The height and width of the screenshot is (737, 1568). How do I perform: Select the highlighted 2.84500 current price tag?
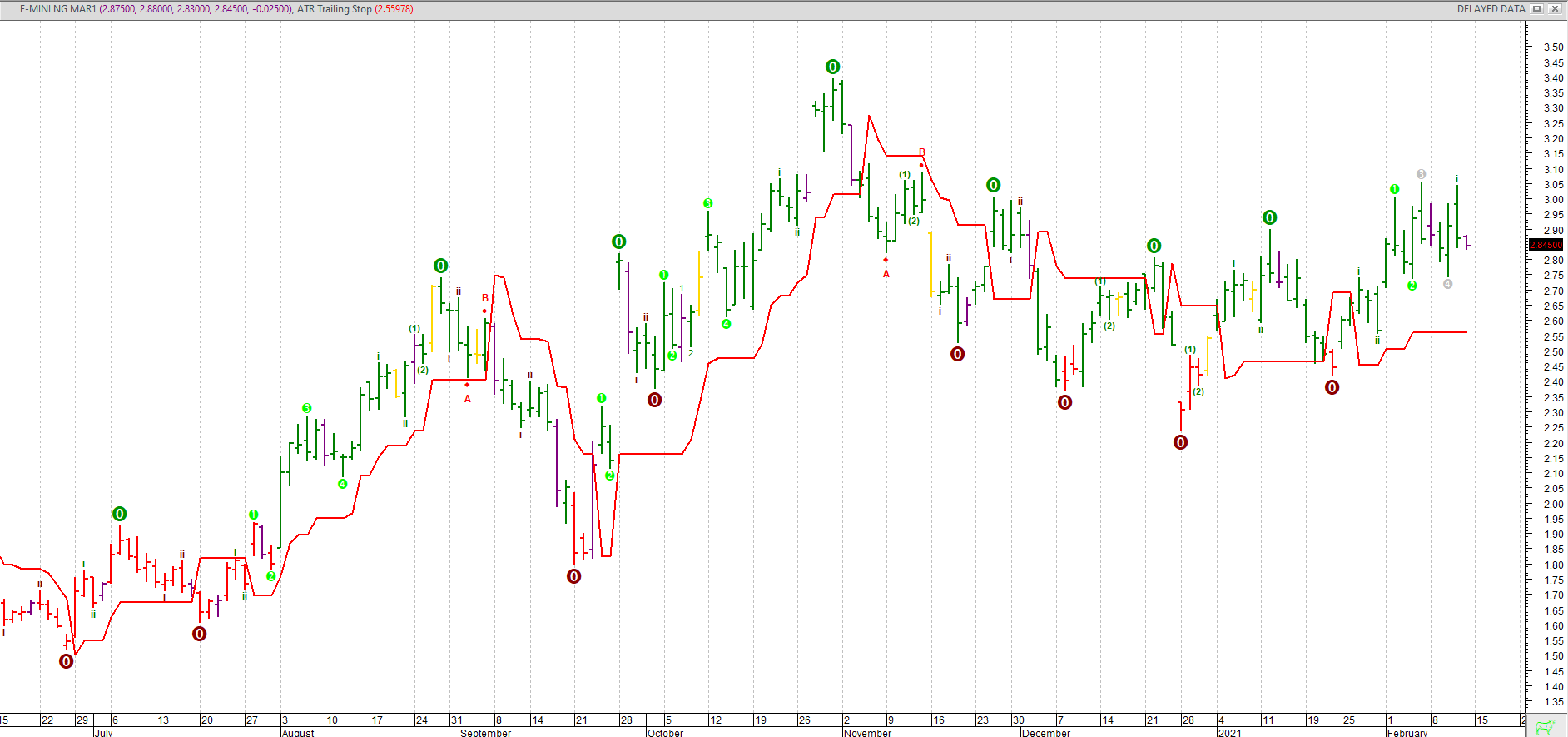coord(1546,245)
